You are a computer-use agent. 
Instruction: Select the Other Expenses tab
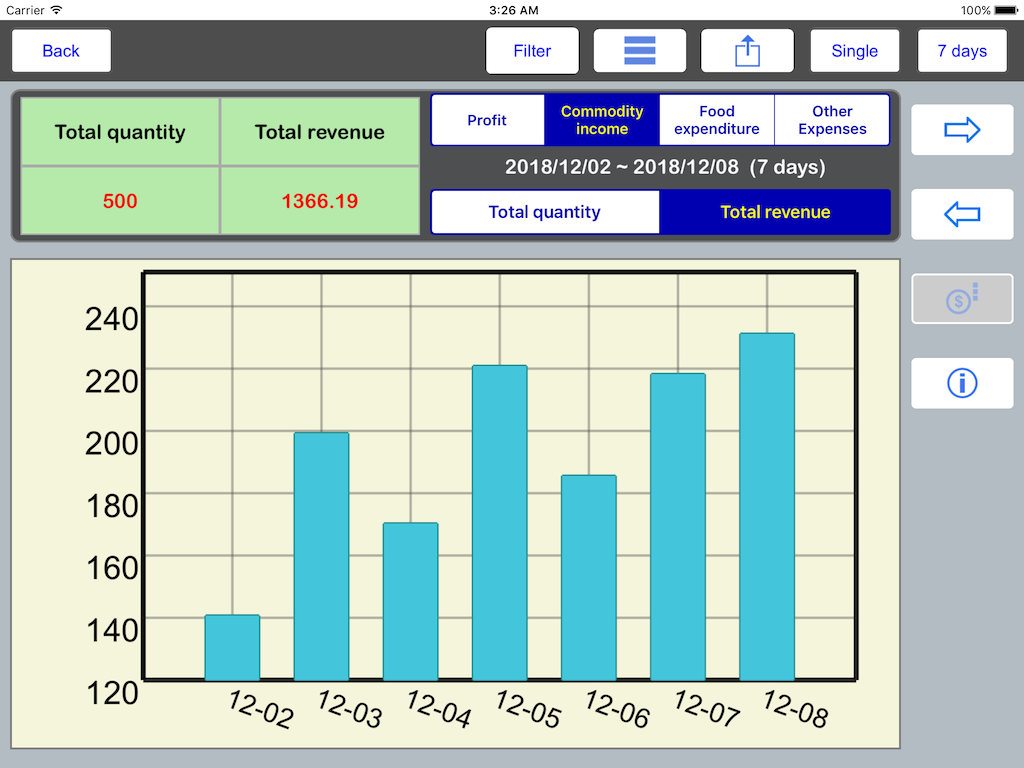coord(832,119)
